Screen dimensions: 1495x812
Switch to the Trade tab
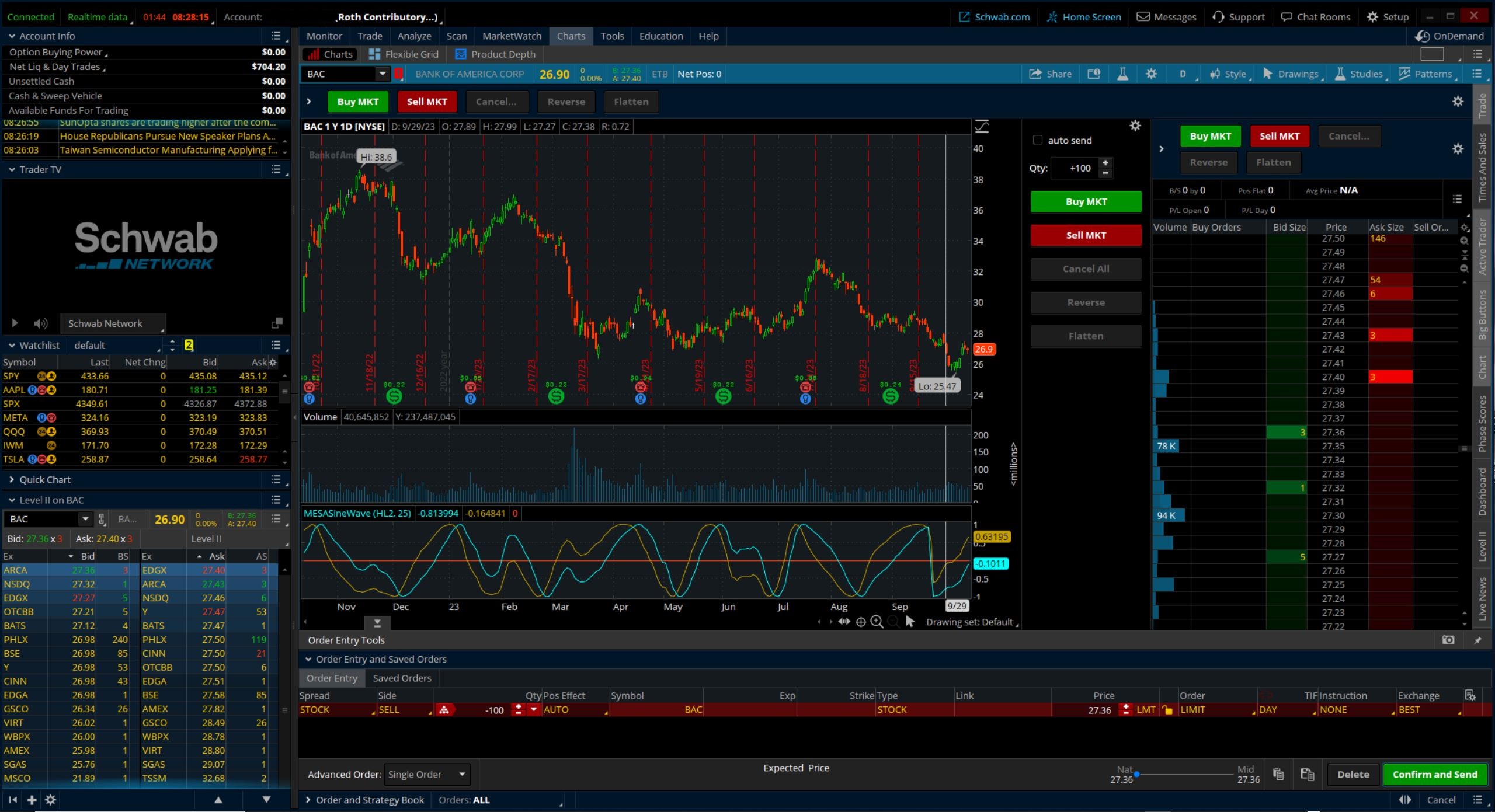click(x=370, y=36)
